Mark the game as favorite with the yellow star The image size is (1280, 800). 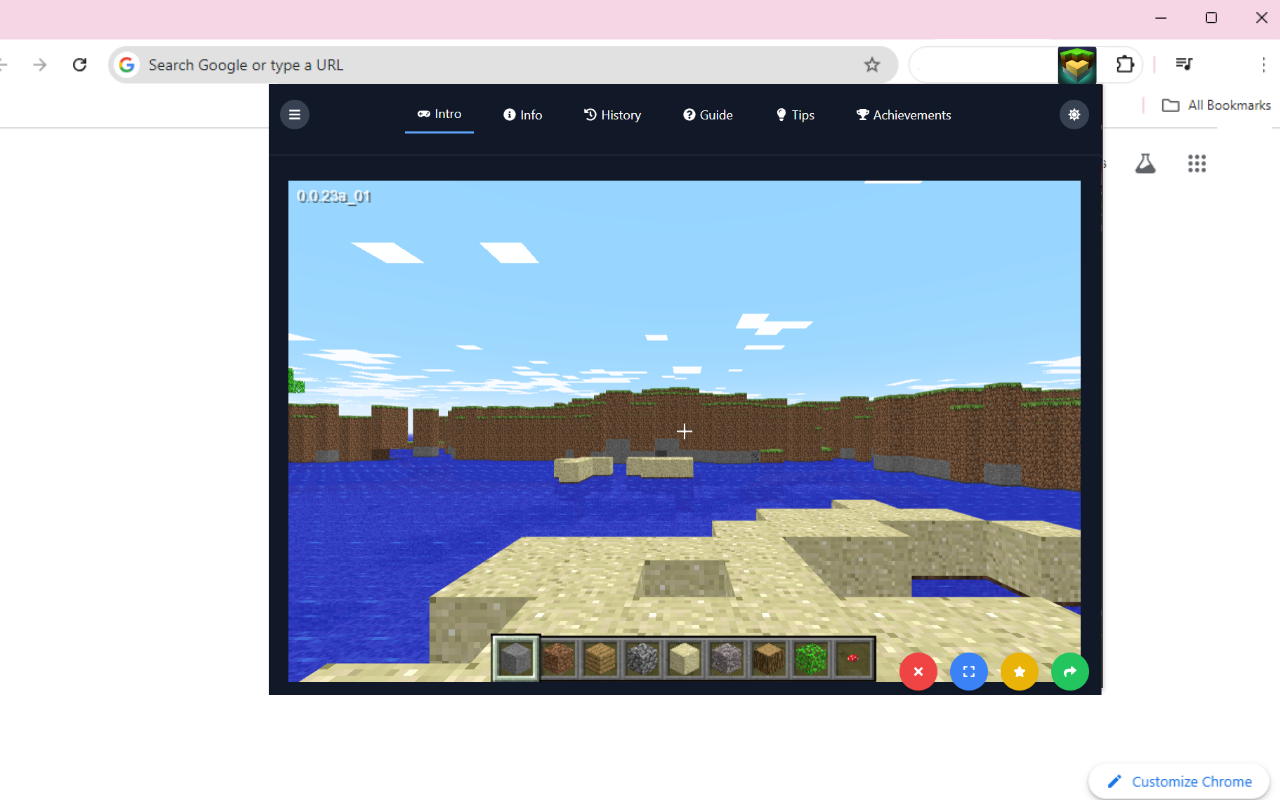click(1019, 671)
